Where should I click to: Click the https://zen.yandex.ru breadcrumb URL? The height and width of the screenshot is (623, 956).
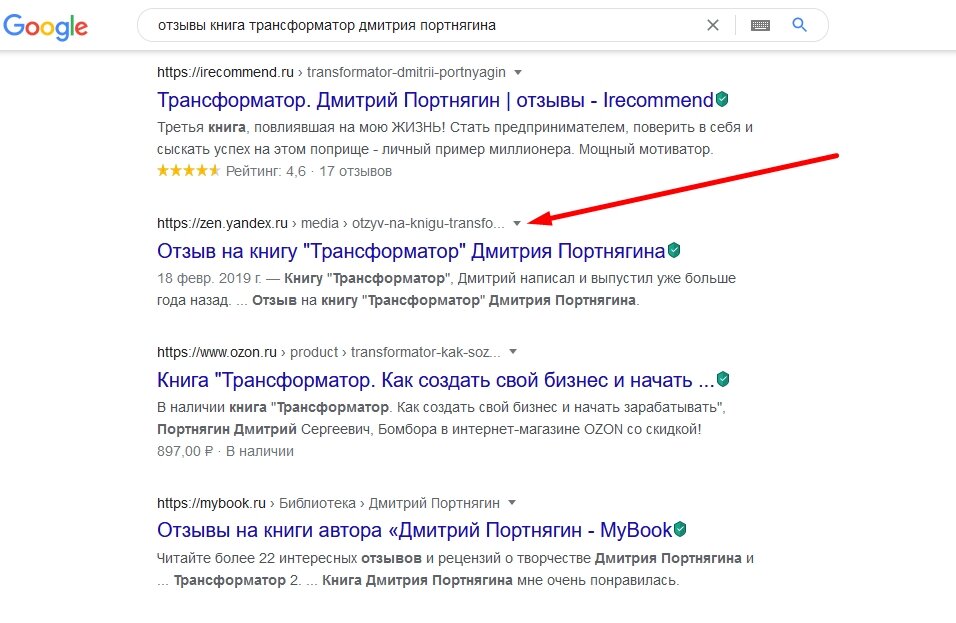[x=223, y=223]
